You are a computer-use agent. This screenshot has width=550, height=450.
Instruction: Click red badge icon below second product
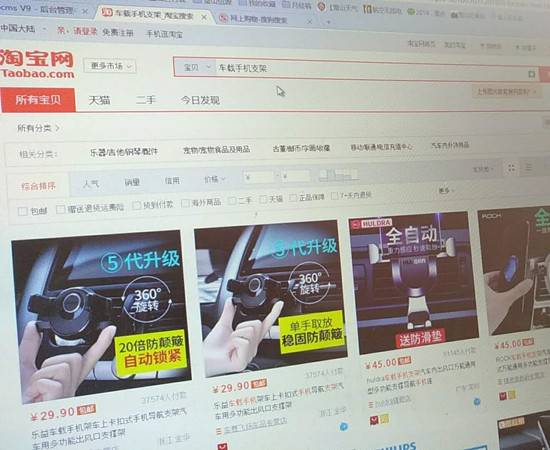click(222, 446)
